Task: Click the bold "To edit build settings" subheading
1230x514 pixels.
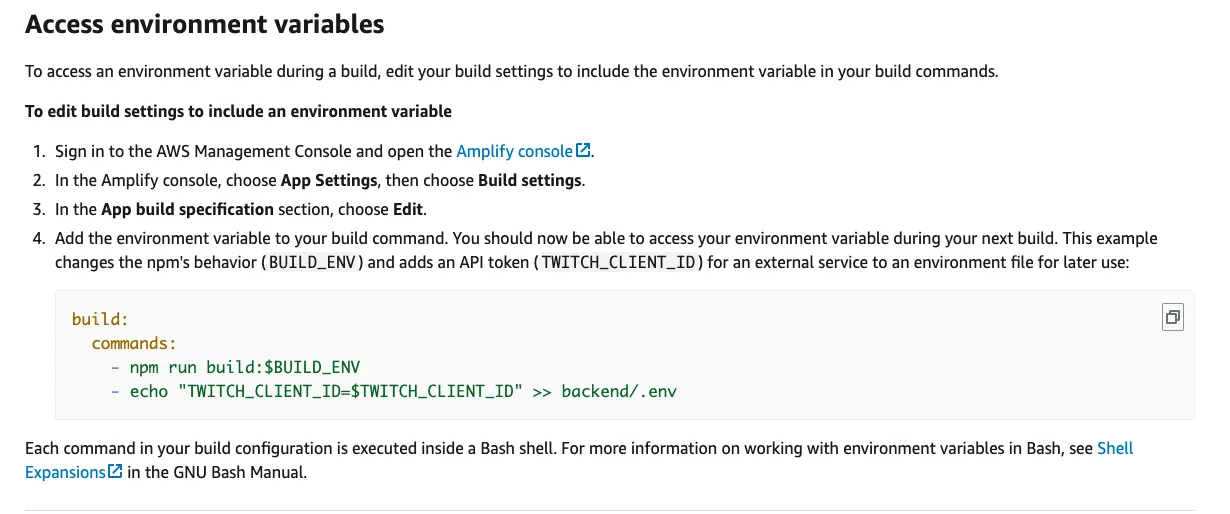Action: pyautogui.click(x=238, y=111)
